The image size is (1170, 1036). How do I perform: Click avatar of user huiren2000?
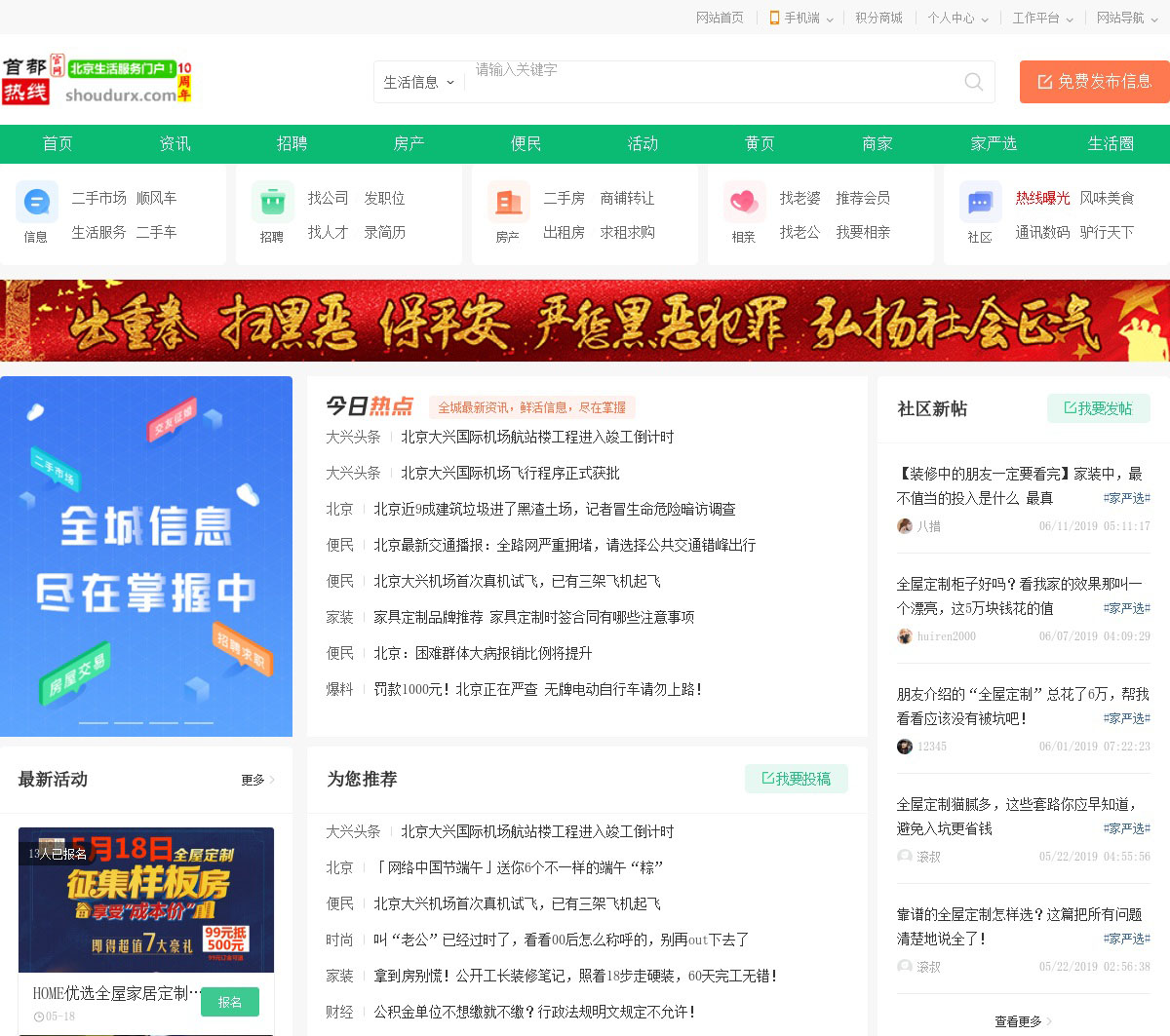[905, 636]
